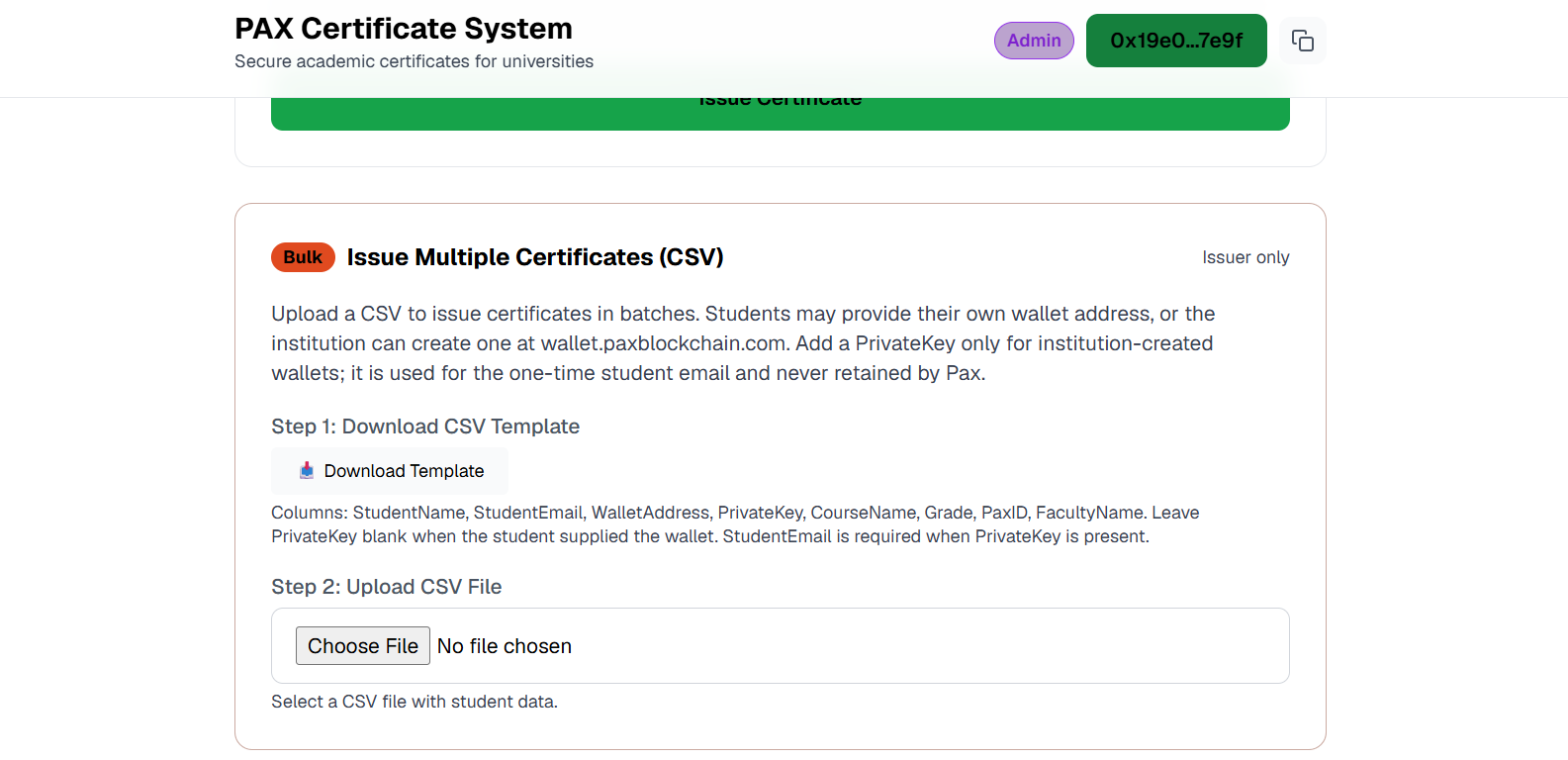Click the PAX Certificate System title
The height and width of the screenshot is (760, 1568).
pyautogui.click(x=404, y=29)
